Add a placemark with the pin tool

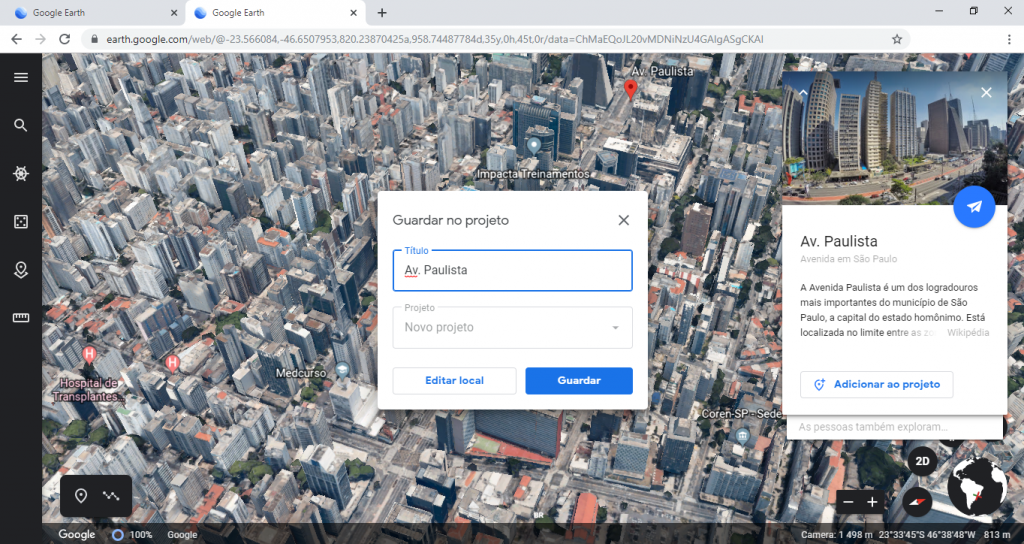80,496
